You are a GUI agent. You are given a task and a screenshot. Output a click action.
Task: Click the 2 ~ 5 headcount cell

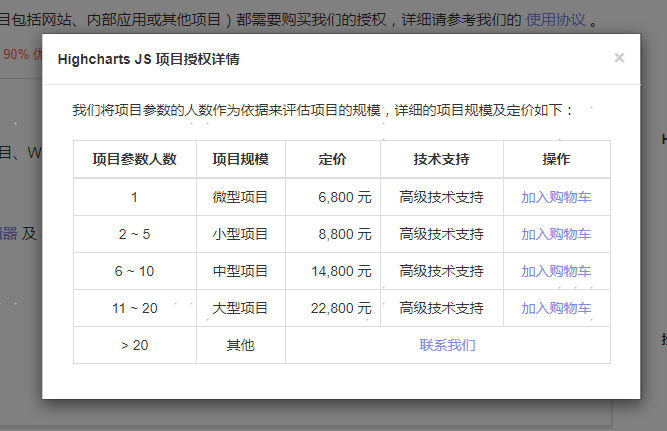tap(135, 234)
